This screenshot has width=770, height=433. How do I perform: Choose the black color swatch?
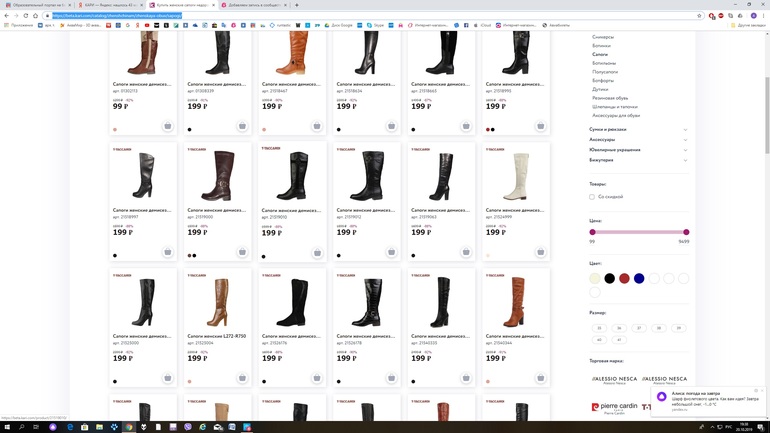pyautogui.click(x=609, y=278)
